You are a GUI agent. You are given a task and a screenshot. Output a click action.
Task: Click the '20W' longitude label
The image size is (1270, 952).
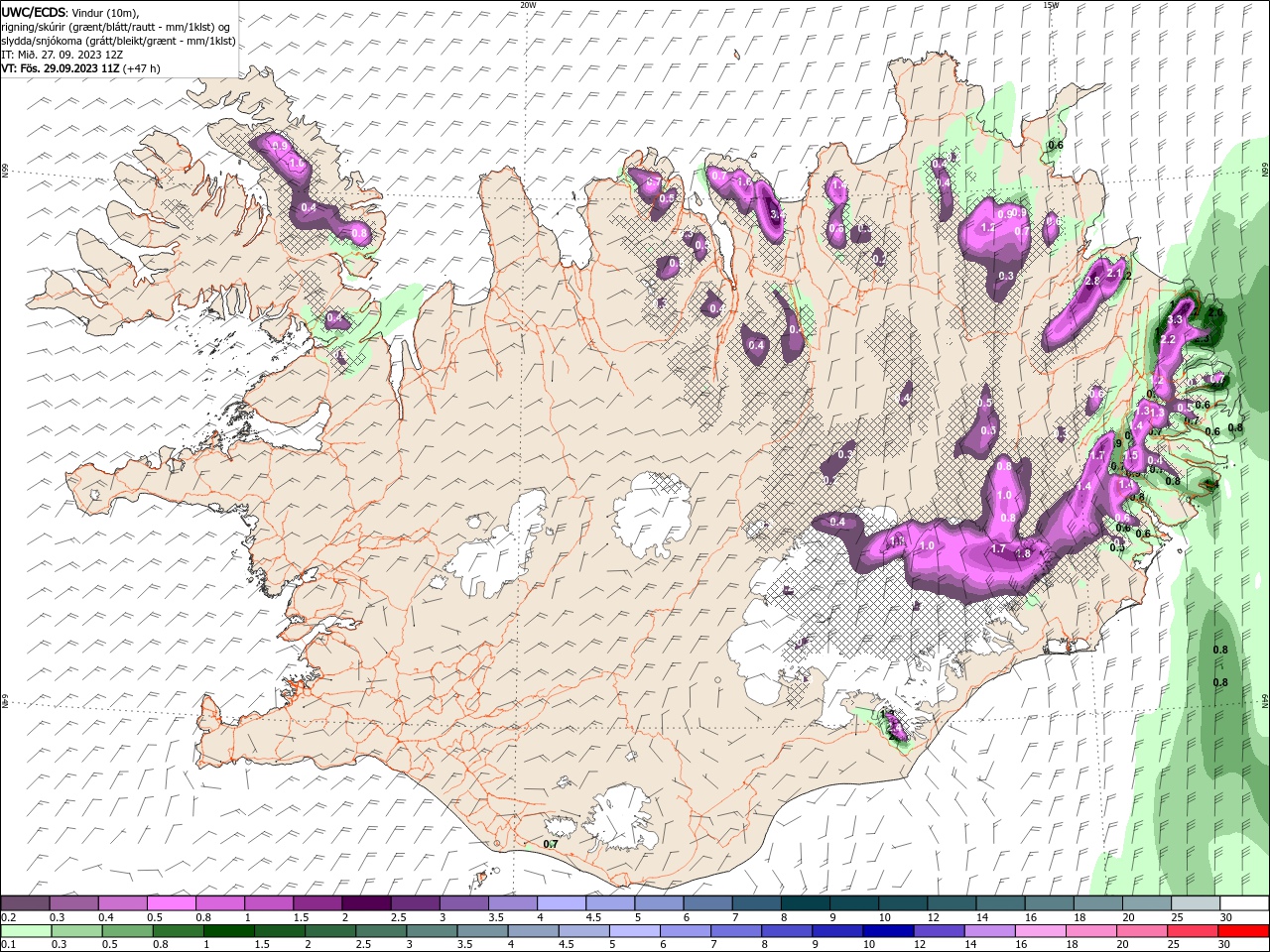click(x=528, y=5)
